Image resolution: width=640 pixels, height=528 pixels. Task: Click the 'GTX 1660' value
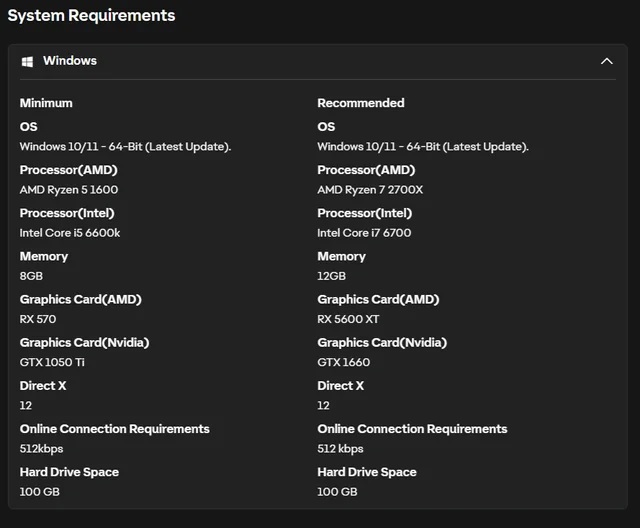(344, 362)
